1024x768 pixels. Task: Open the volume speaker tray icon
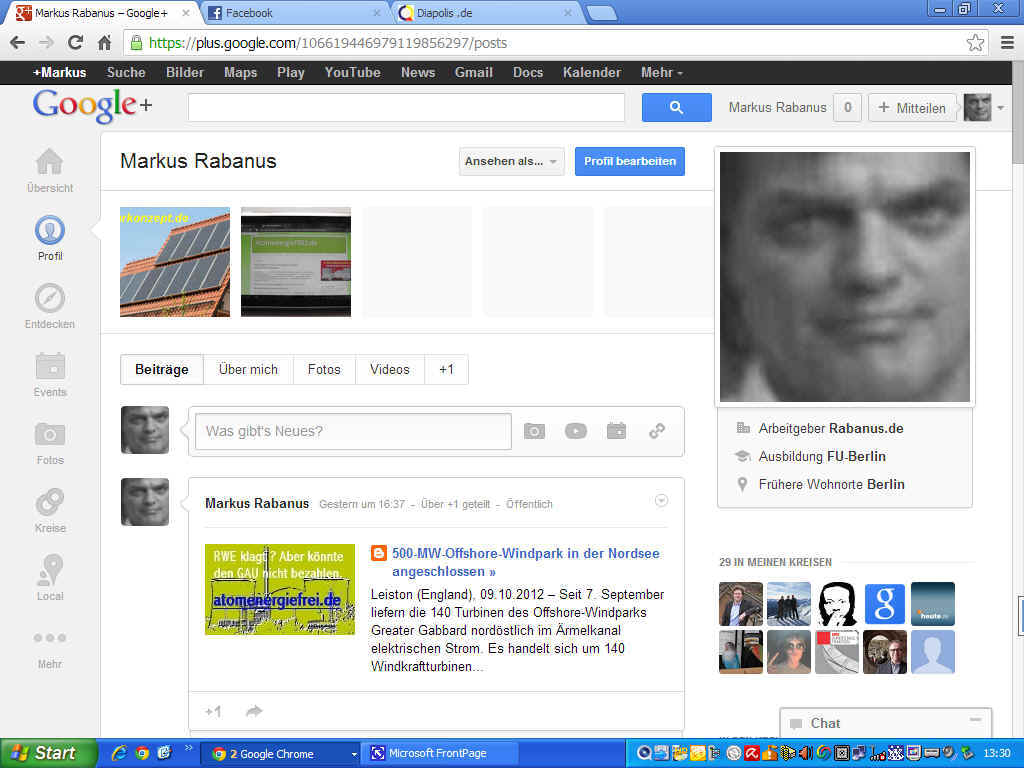pyautogui.click(x=805, y=753)
